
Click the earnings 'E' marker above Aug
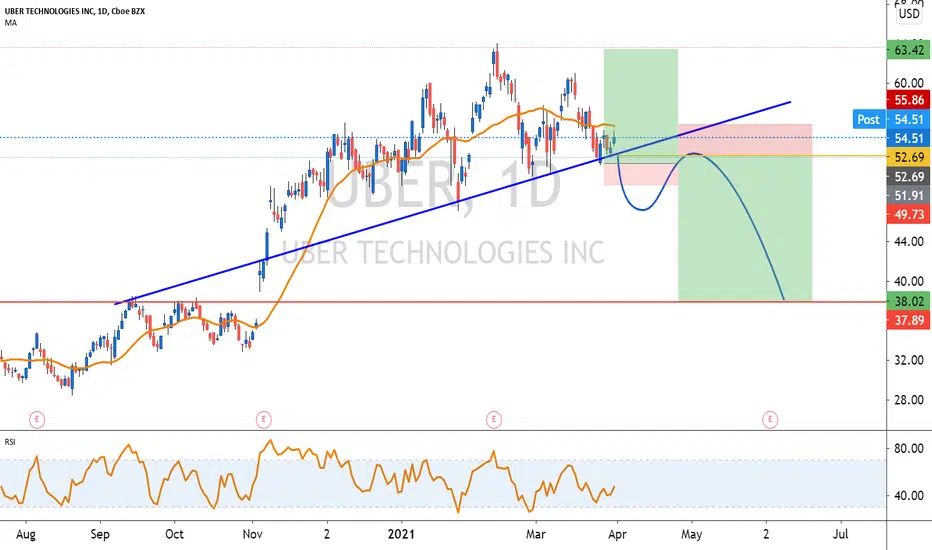pos(37,420)
